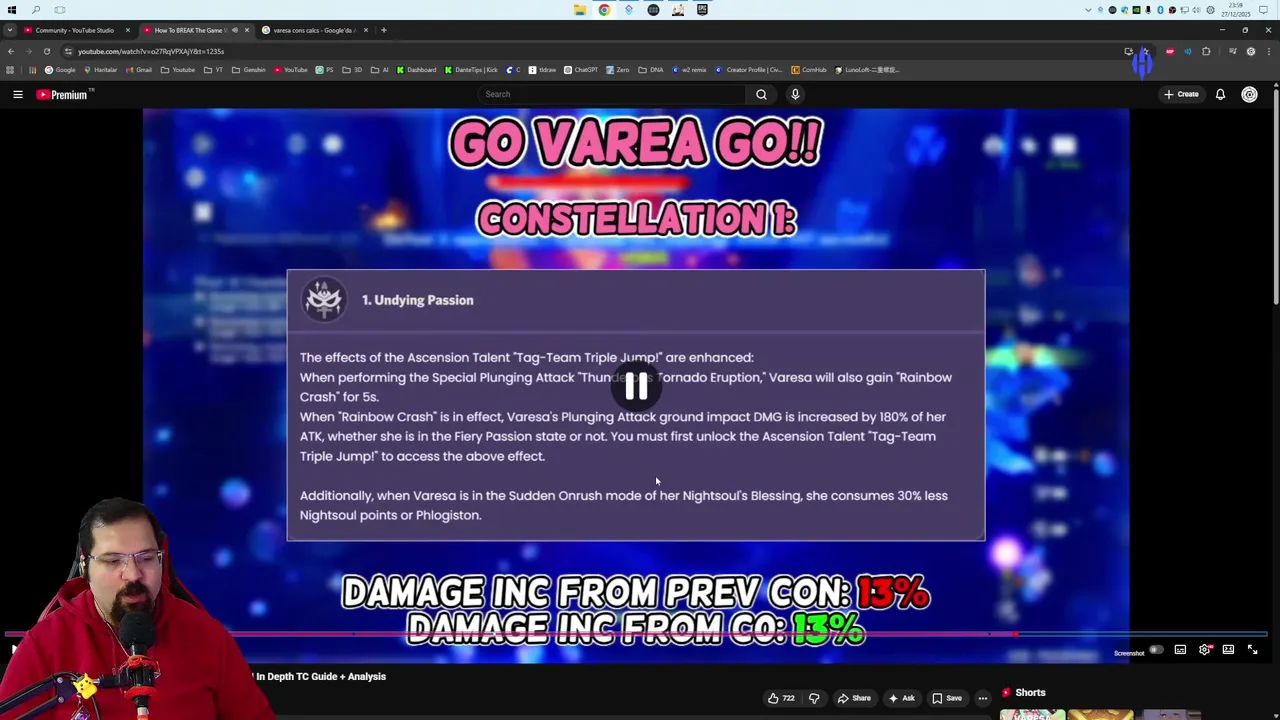
Task: Open the Dashboard bookmark
Action: [416, 70]
